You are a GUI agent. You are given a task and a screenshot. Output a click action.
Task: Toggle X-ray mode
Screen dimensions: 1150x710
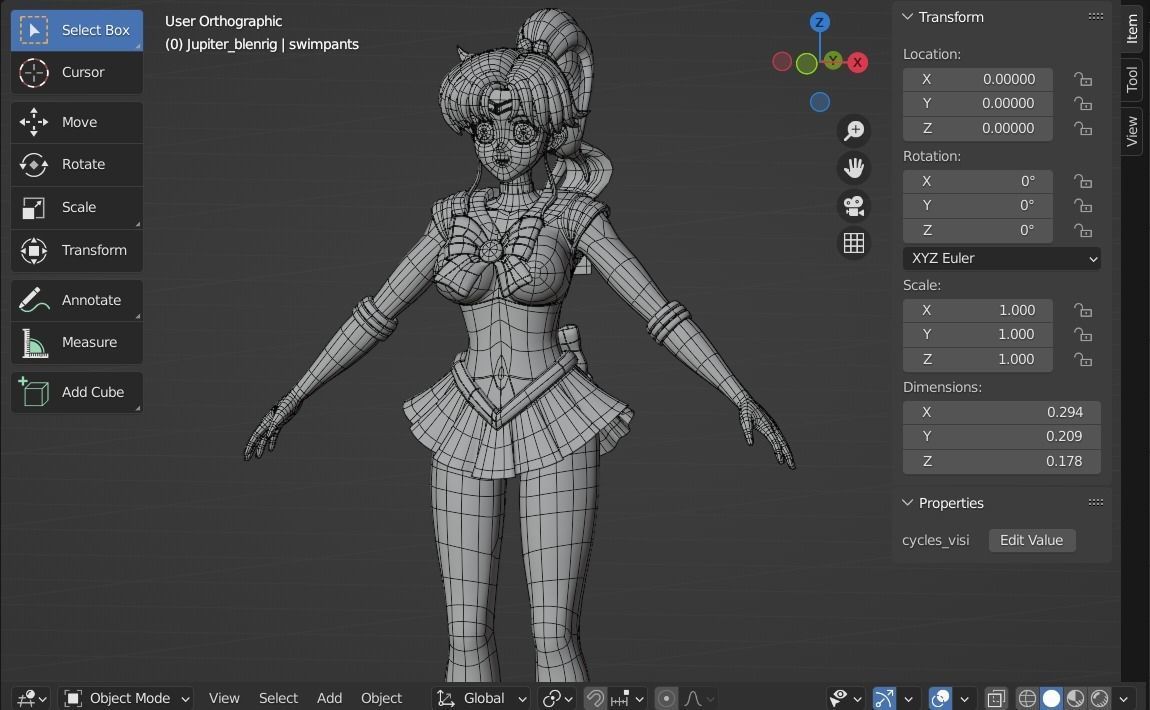[996, 698]
